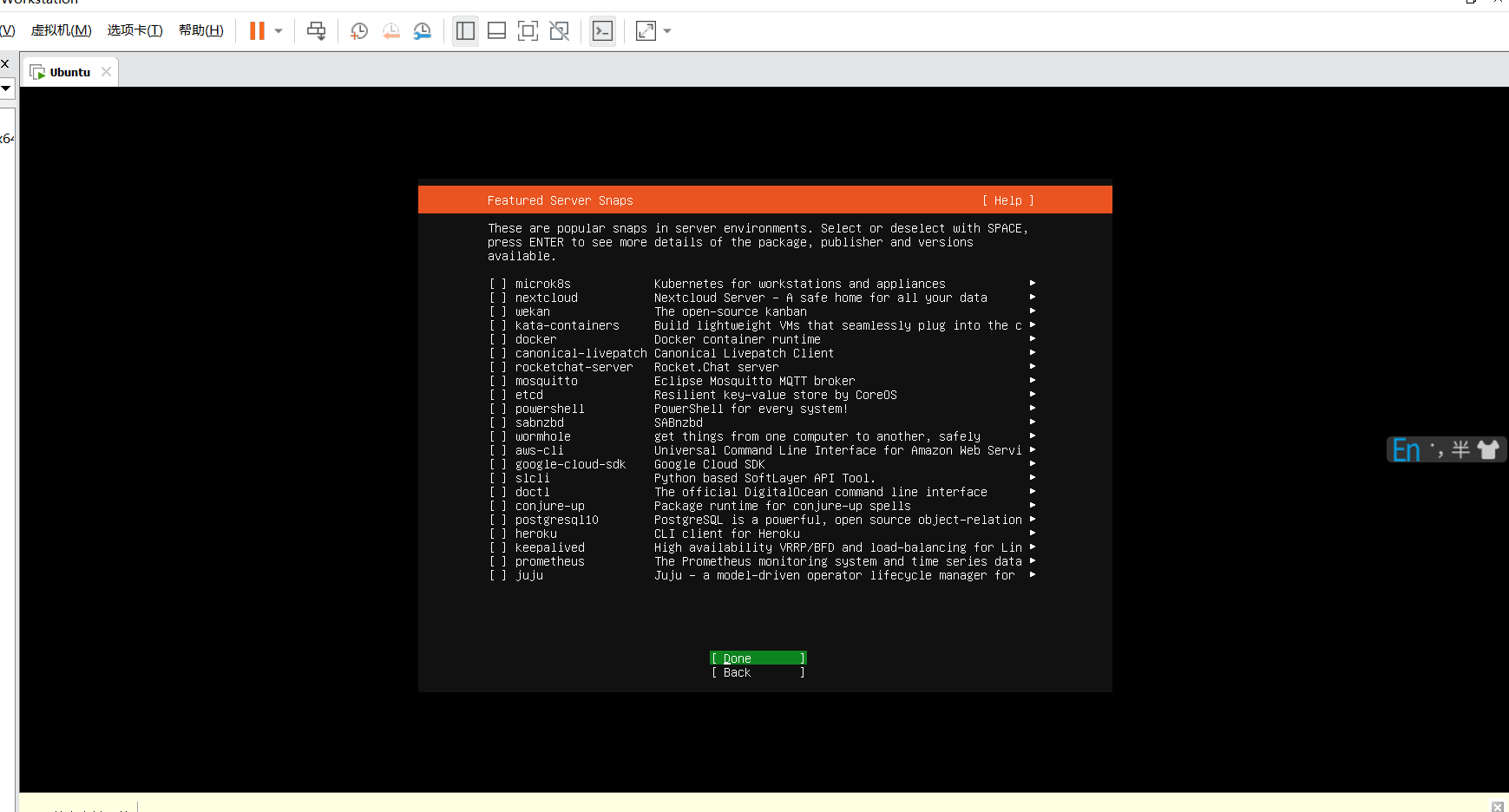The image size is (1509, 812).
Task: Expand details arrow for slcli row
Action: (1033, 477)
